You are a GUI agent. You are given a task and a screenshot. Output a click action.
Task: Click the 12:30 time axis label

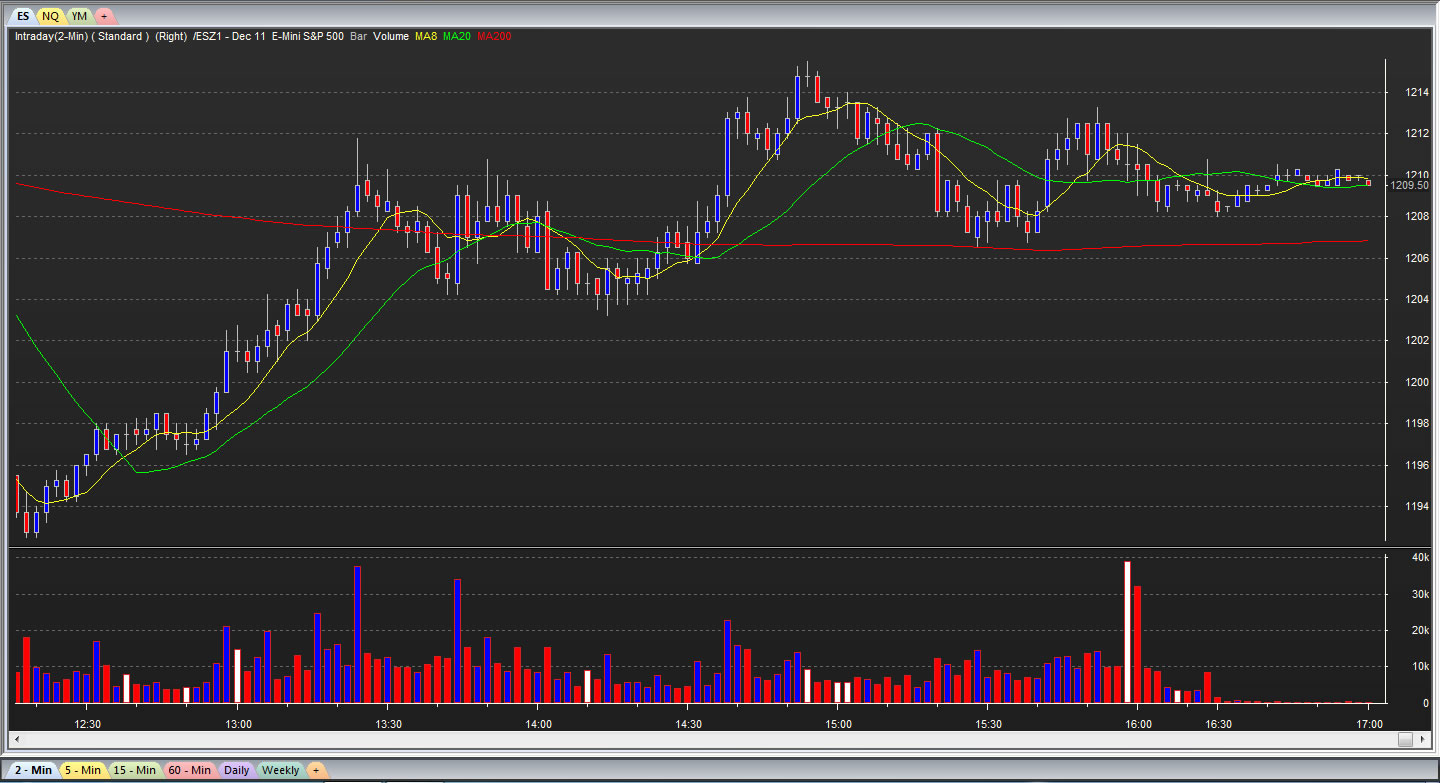click(88, 724)
